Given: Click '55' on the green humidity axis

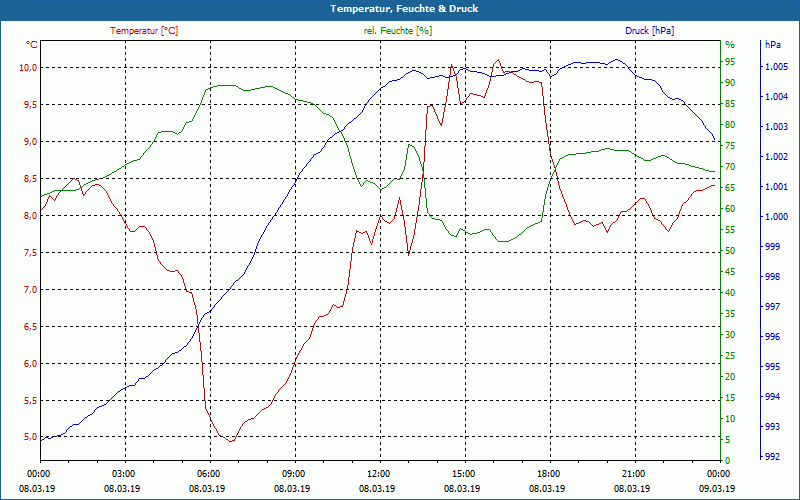Looking at the screenshot, I should pos(730,230).
